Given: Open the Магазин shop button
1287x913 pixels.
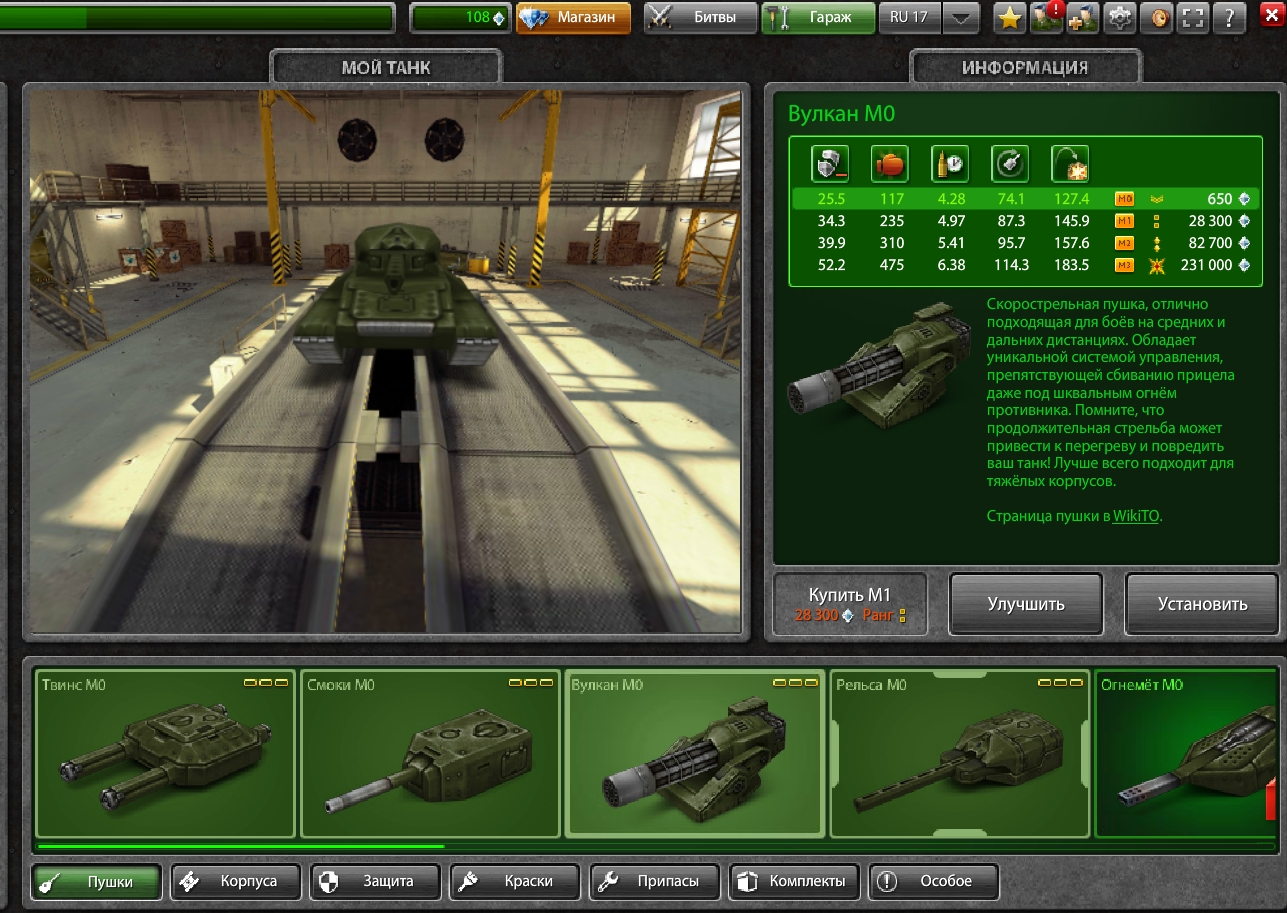Looking at the screenshot, I should coord(574,17).
